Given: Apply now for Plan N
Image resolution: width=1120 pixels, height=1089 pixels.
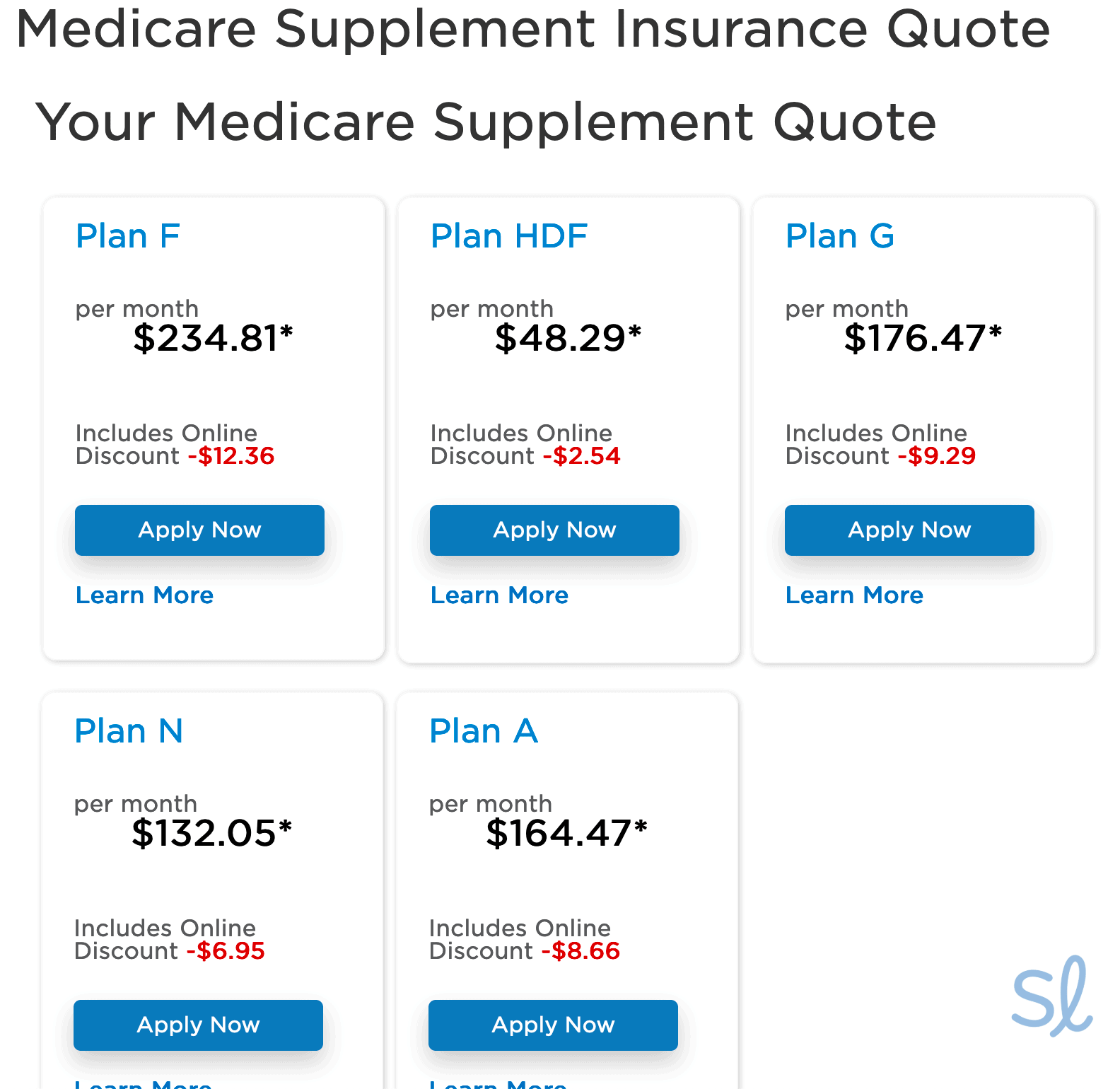Looking at the screenshot, I should click(x=198, y=1025).
